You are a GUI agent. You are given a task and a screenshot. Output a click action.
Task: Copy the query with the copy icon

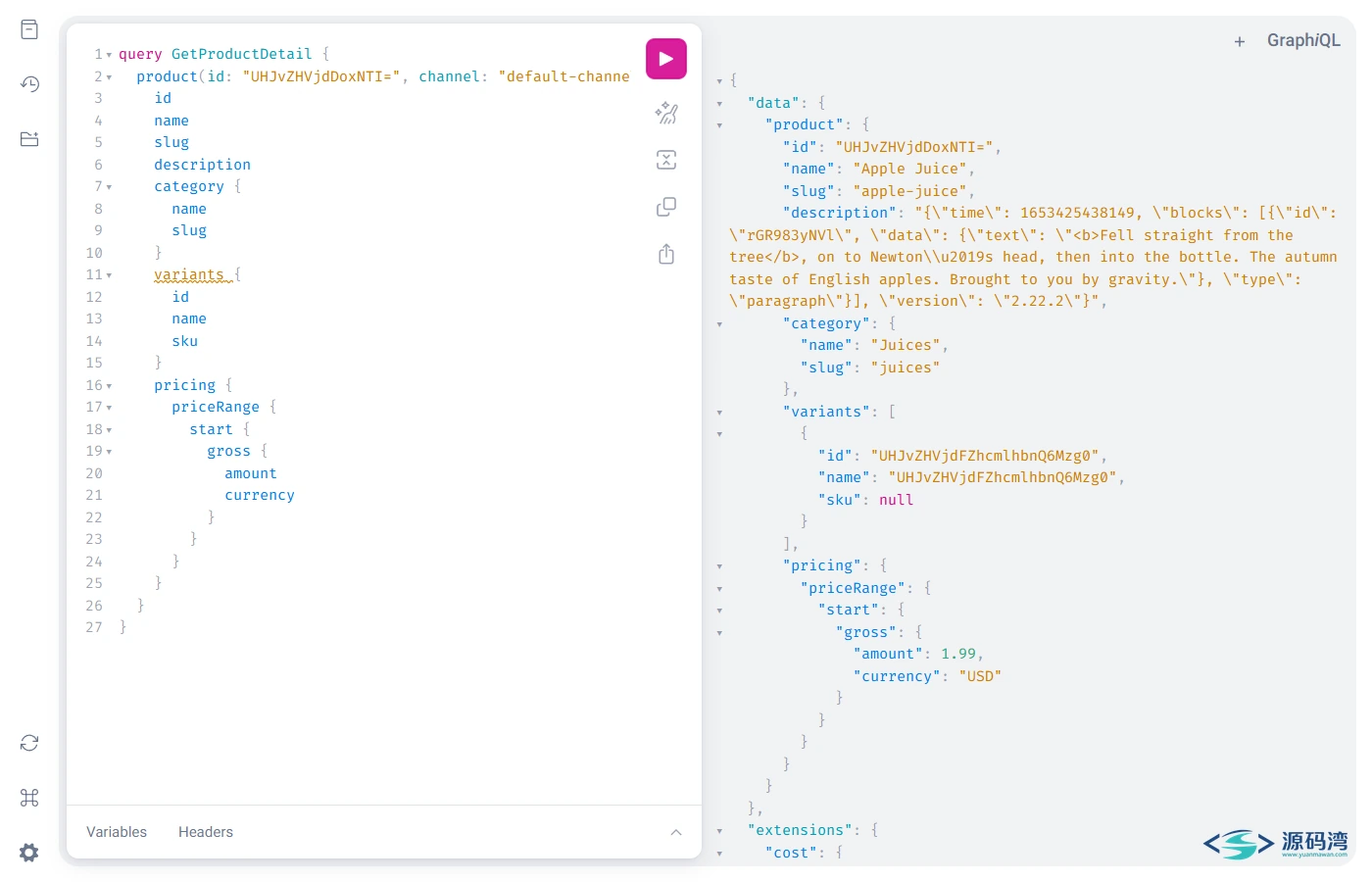click(666, 207)
